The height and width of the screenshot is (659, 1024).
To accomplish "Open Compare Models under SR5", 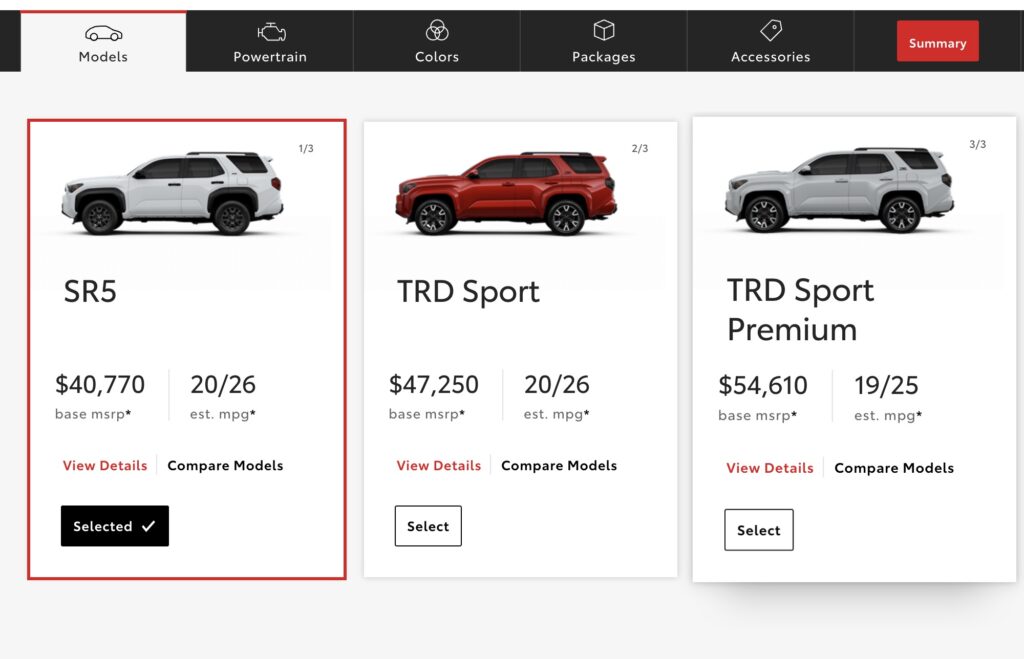I will coord(225,465).
